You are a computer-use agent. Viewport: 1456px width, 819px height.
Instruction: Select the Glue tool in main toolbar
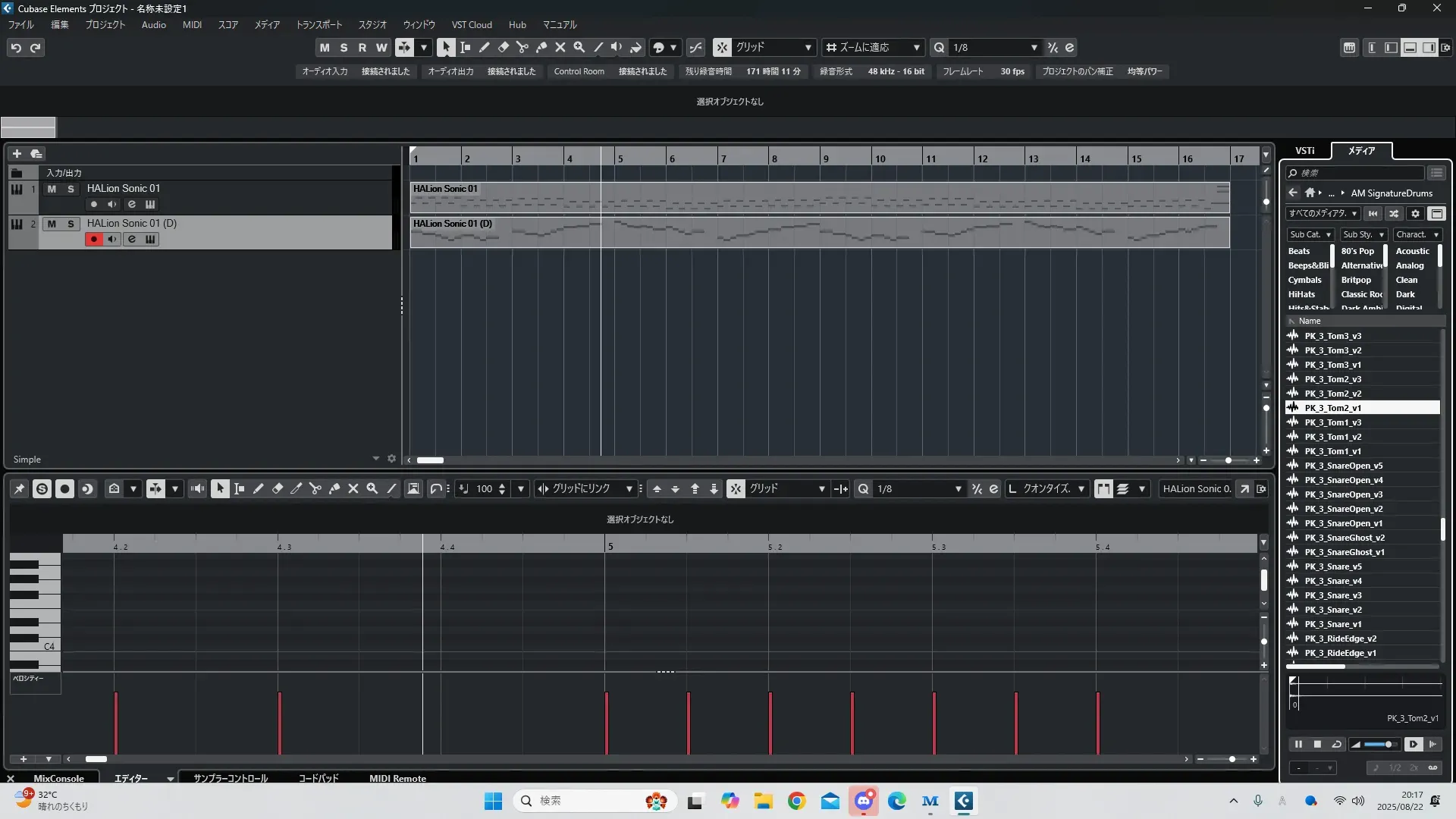(541, 48)
